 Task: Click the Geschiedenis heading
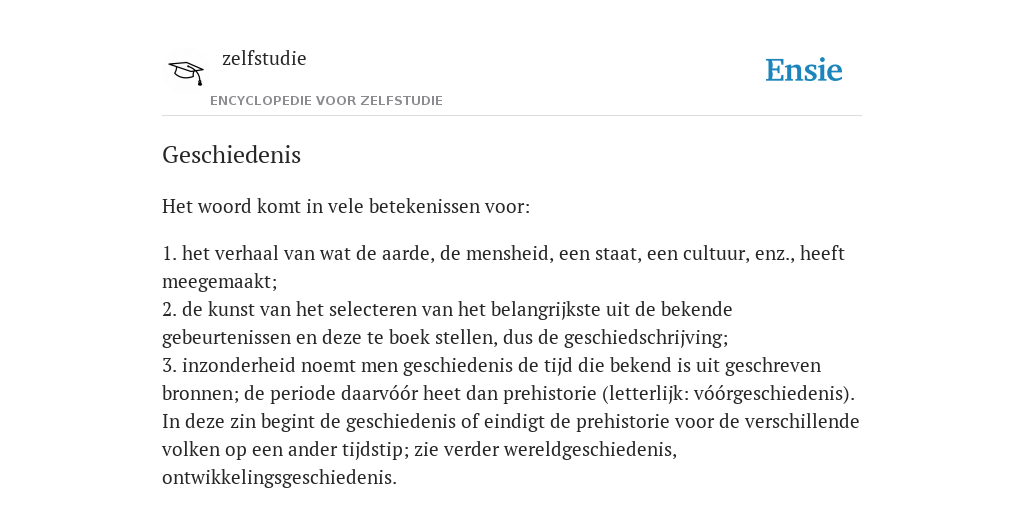click(x=231, y=155)
